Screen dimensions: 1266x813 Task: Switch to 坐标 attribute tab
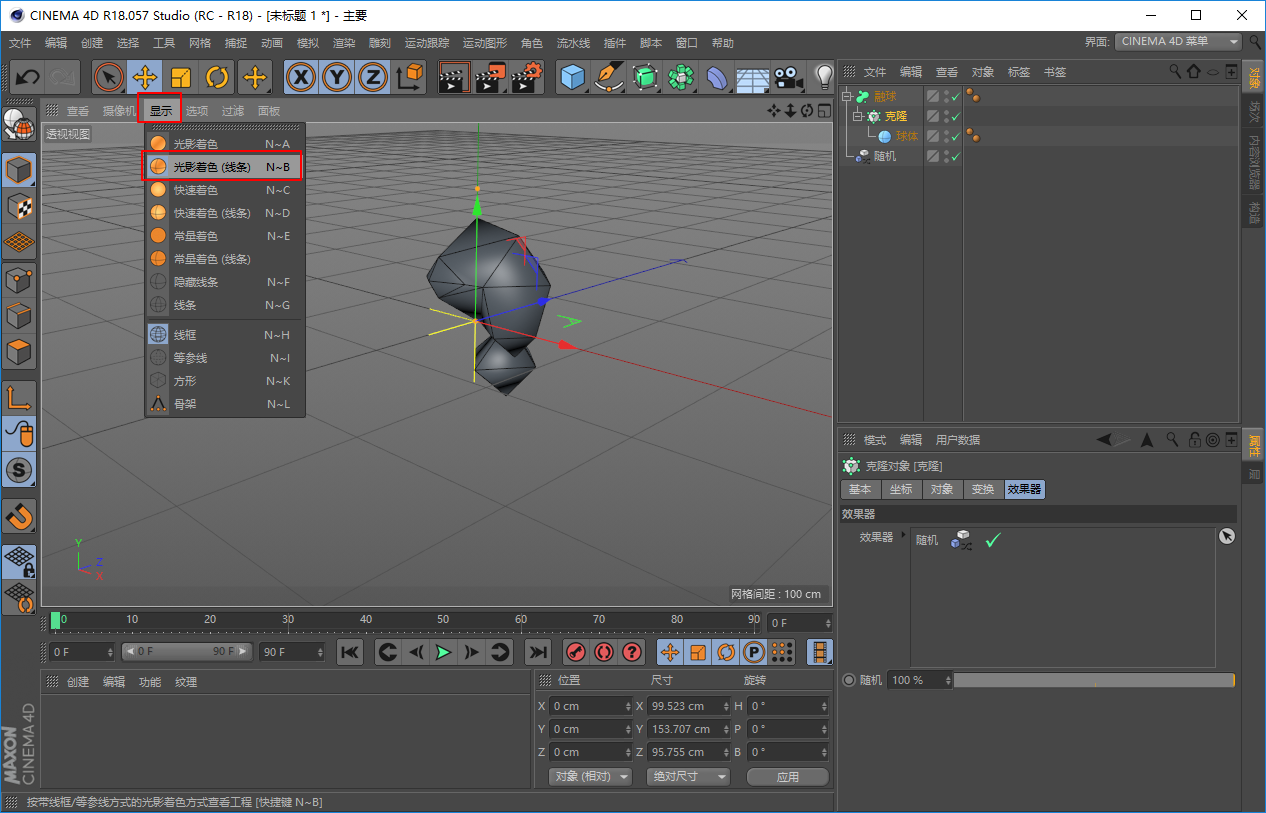pos(901,489)
